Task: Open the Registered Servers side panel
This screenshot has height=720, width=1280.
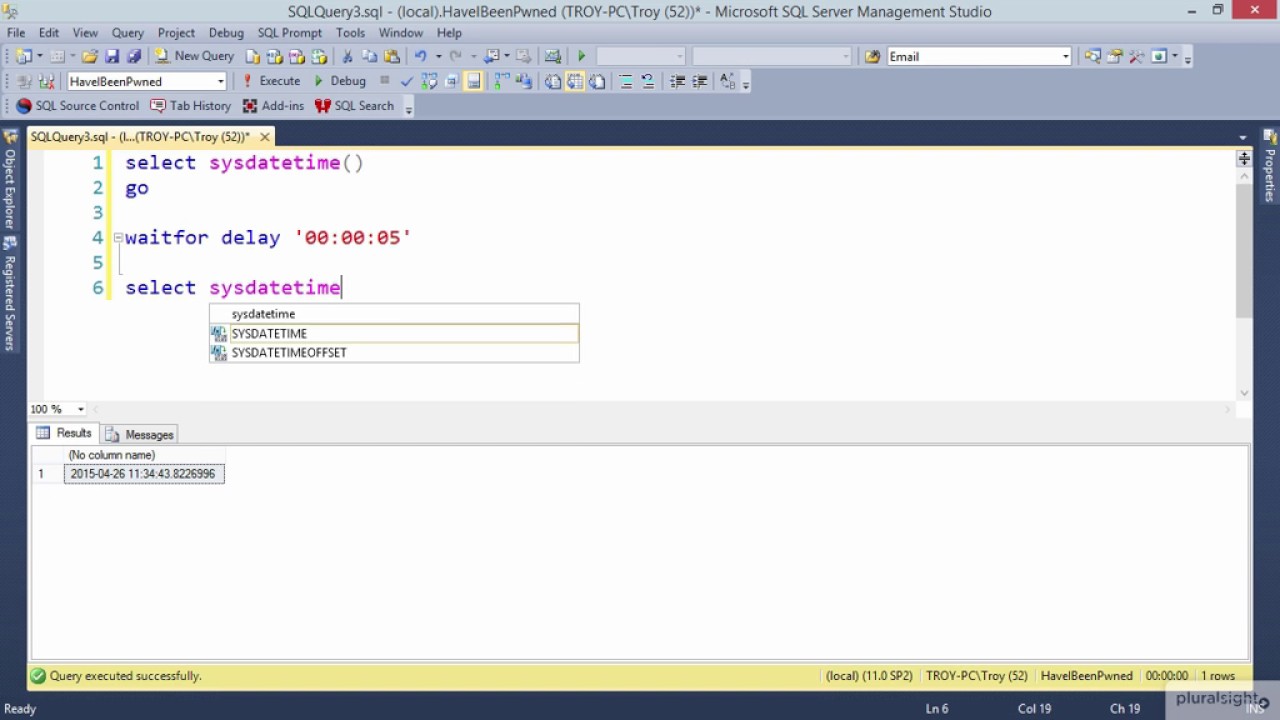Action: [x=10, y=294]
